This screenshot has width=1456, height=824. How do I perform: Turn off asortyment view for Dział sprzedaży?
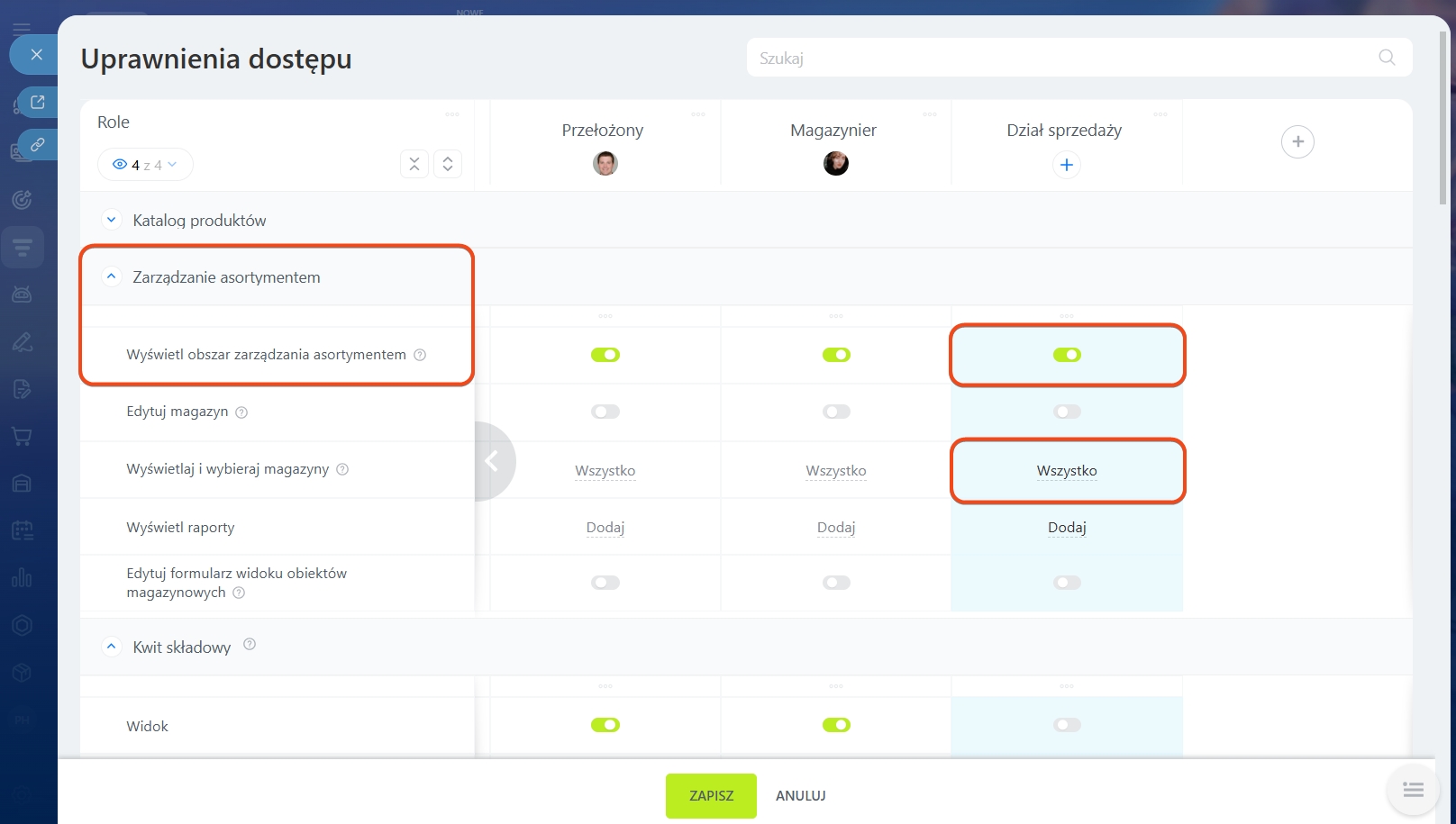pyautogui.click(x=1067, y=355)
